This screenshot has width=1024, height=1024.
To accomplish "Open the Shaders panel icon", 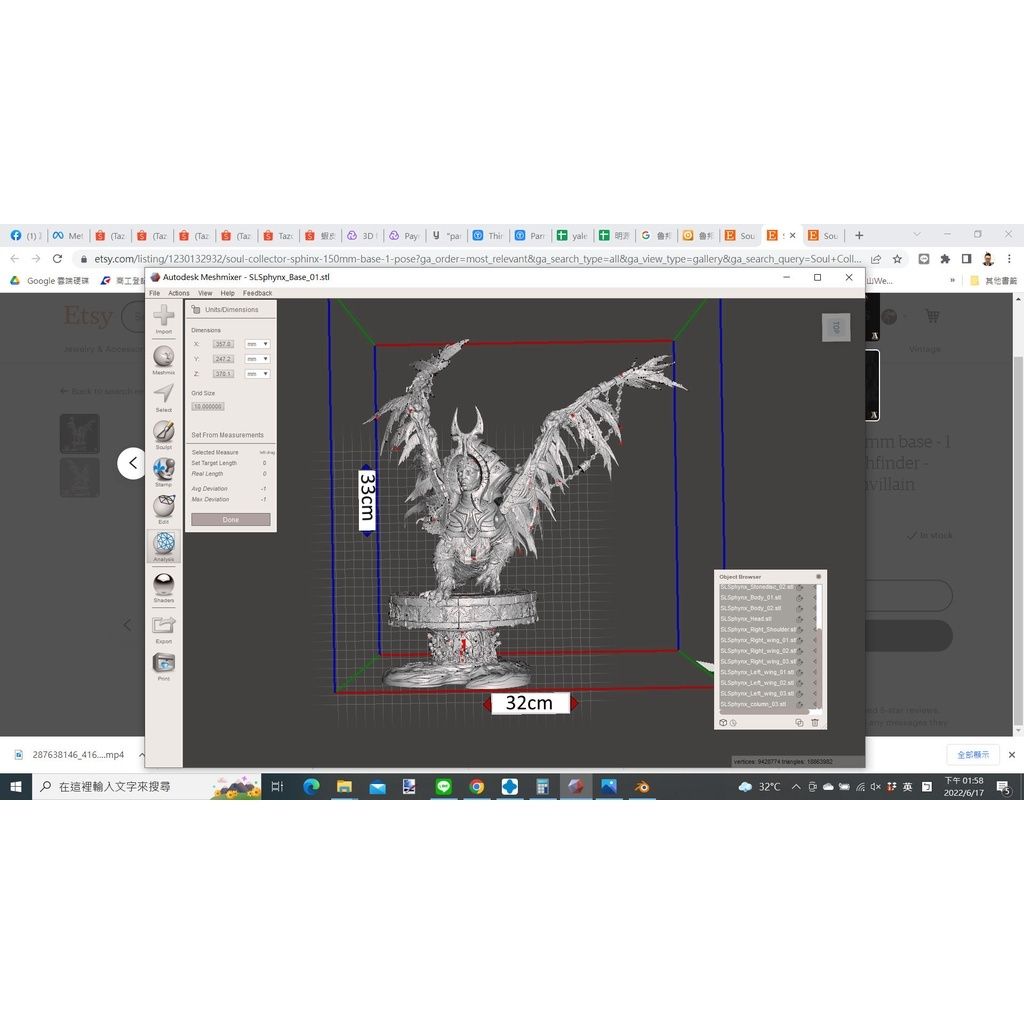I will coord(163,585).
